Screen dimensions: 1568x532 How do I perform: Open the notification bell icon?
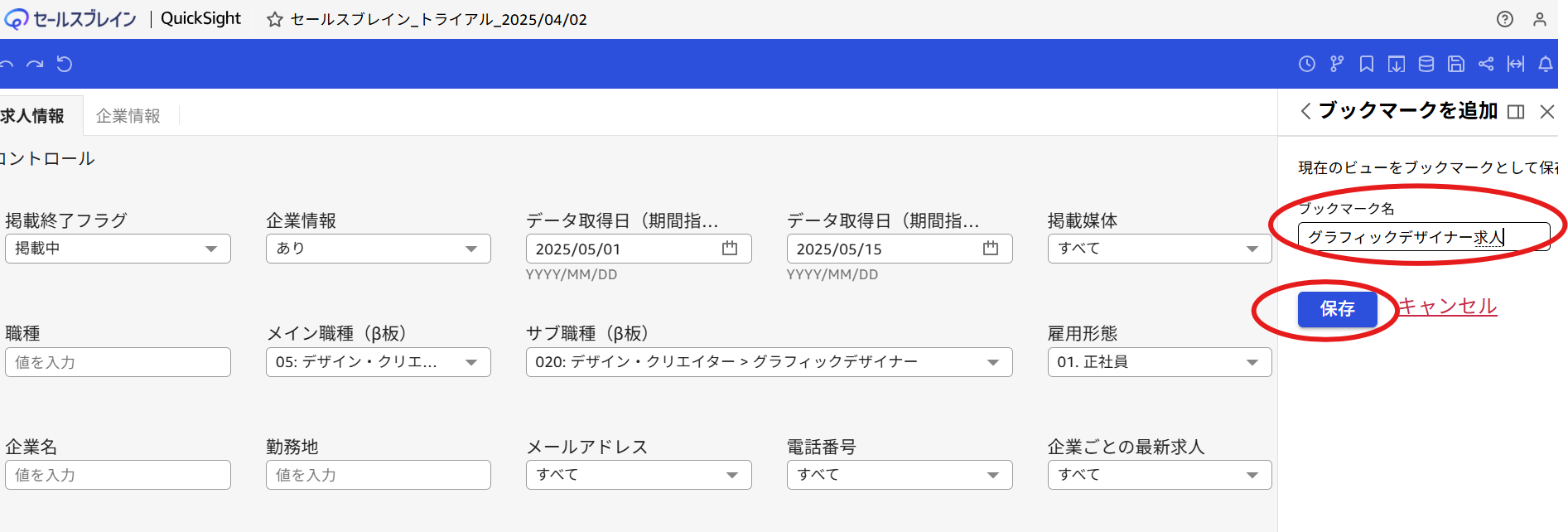coord(1546,64)
